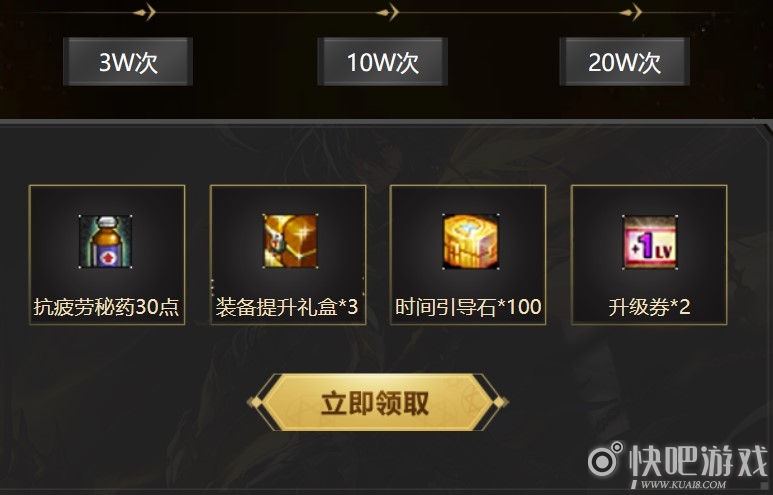Click the 抗疲劳秘药30点 label
Viewport: 773px width, 495px height.
pos(106,307)
